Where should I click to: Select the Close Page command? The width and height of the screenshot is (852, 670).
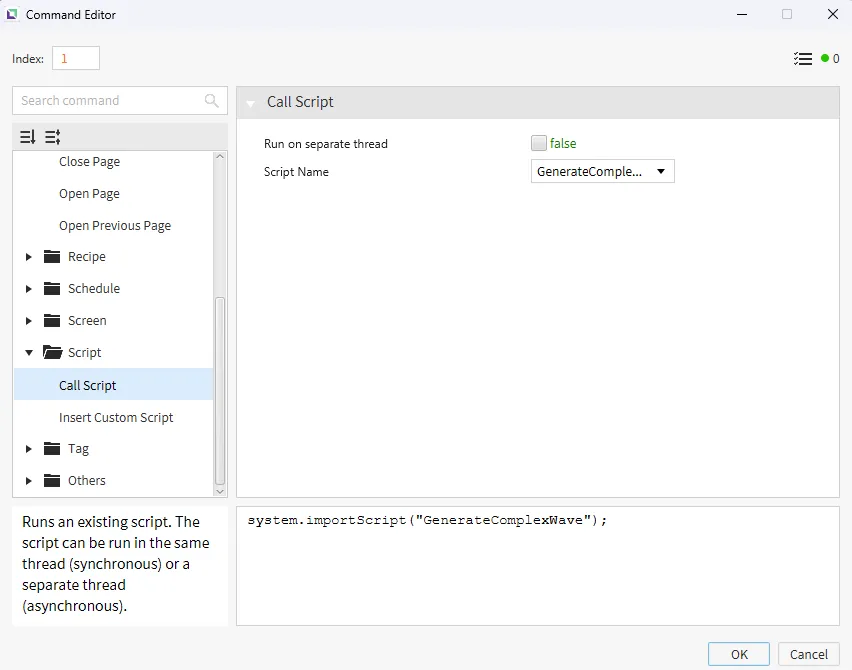(x=89, y=162)
